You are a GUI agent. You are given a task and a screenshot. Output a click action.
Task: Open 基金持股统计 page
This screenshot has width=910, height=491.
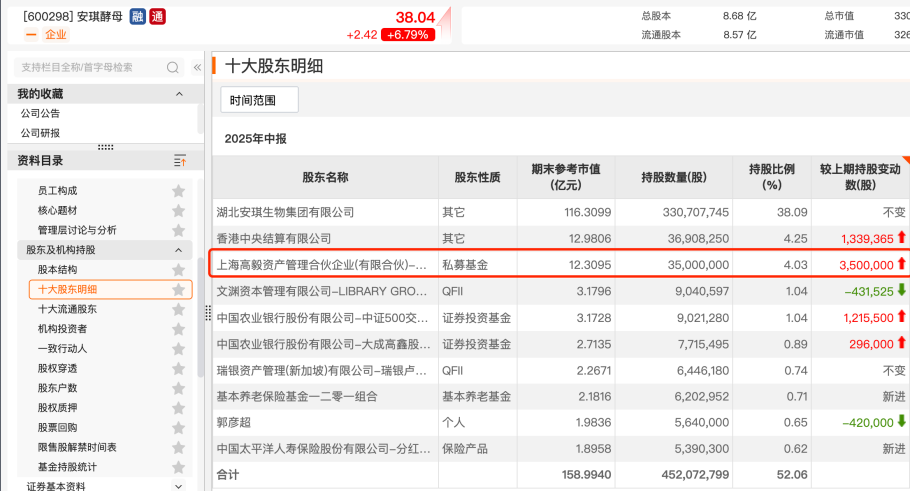(x=67, y=467)
